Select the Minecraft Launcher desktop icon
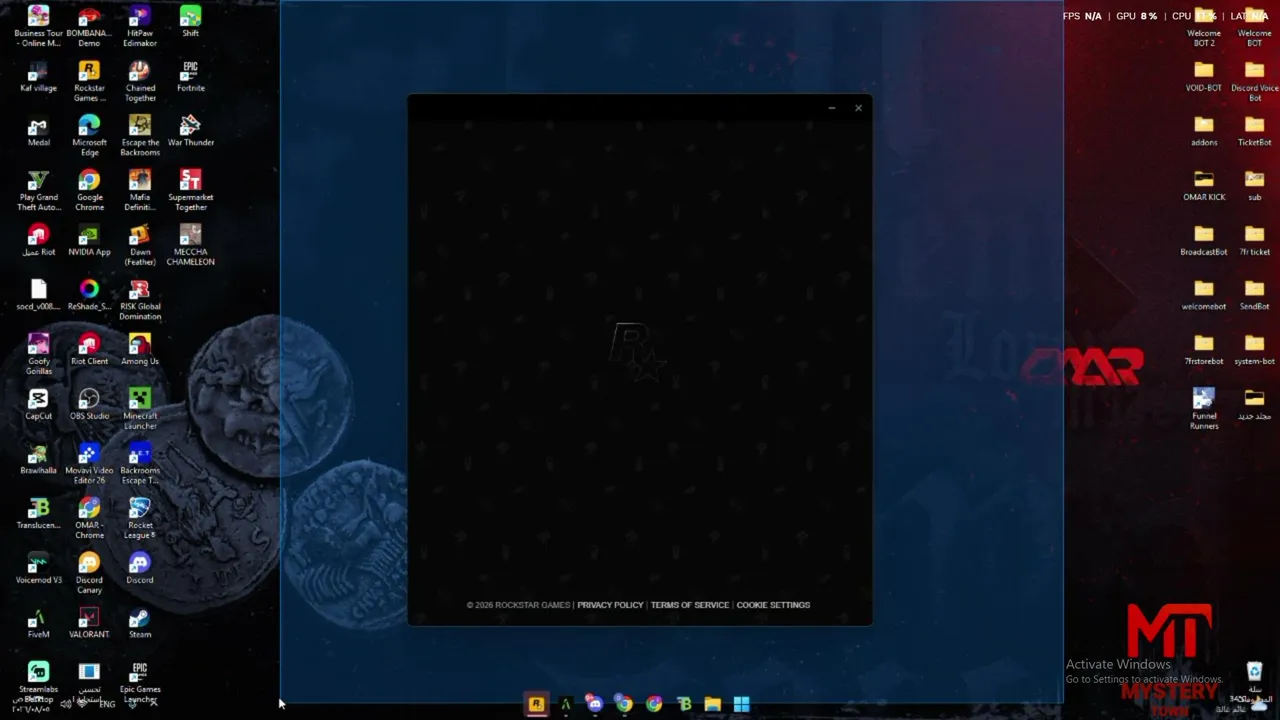Viewport: 1280px width, 720px height. click(140, 409)
